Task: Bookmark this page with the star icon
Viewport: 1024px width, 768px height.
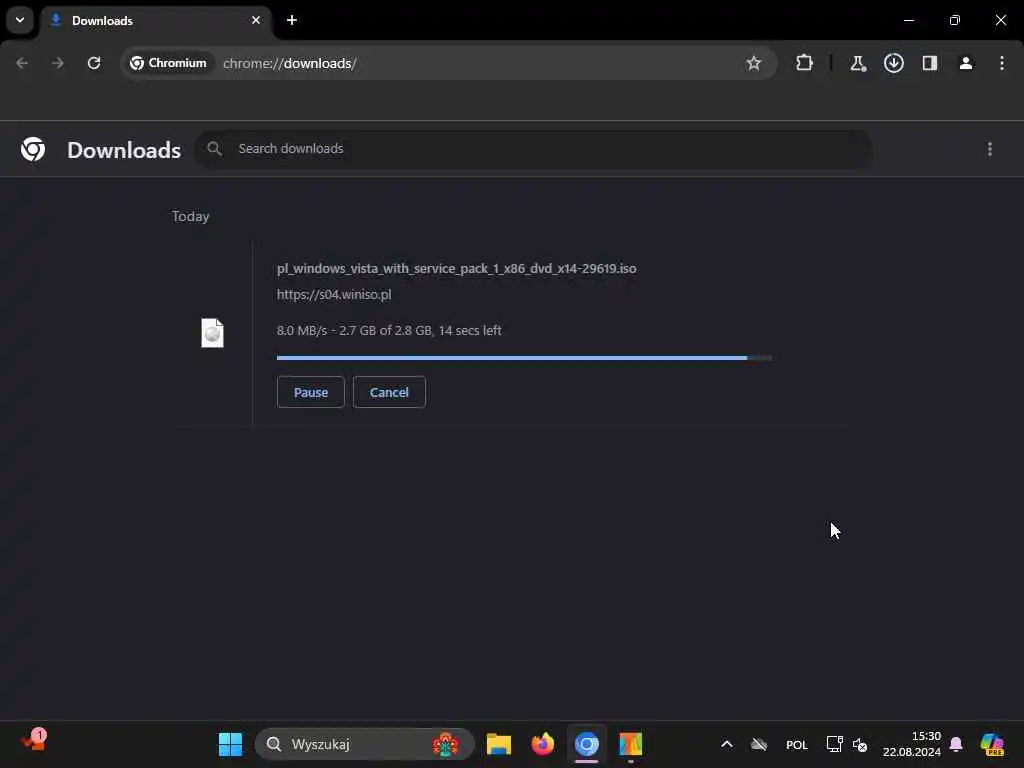Action: click(754, 63)
